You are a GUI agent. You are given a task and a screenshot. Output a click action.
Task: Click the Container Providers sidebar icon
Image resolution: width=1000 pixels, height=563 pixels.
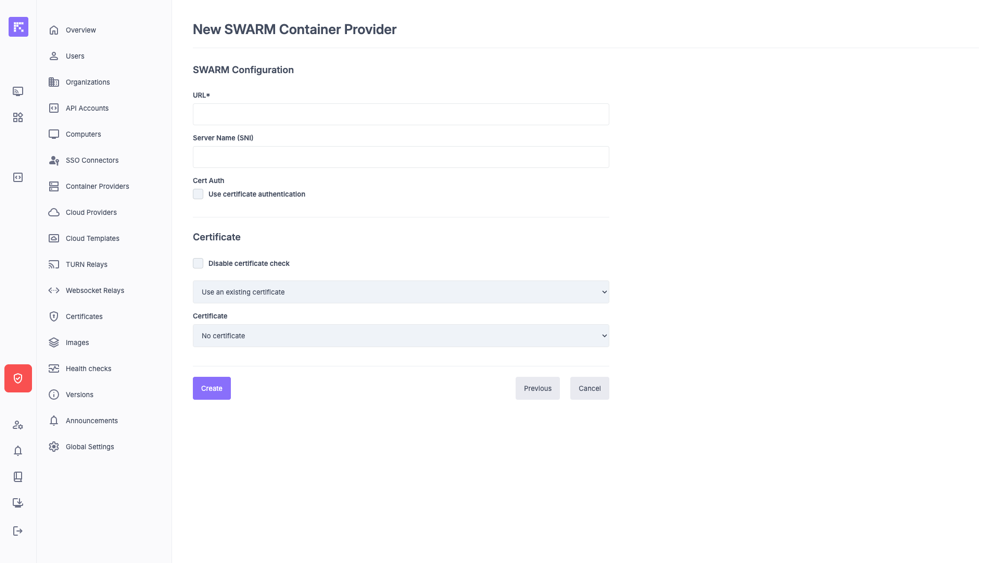[54, 186]
